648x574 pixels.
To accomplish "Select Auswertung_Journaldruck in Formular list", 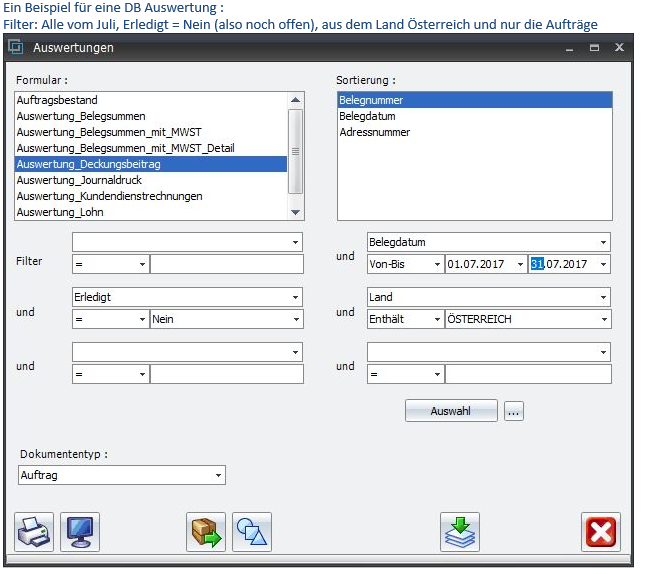I will pos(79,180).
